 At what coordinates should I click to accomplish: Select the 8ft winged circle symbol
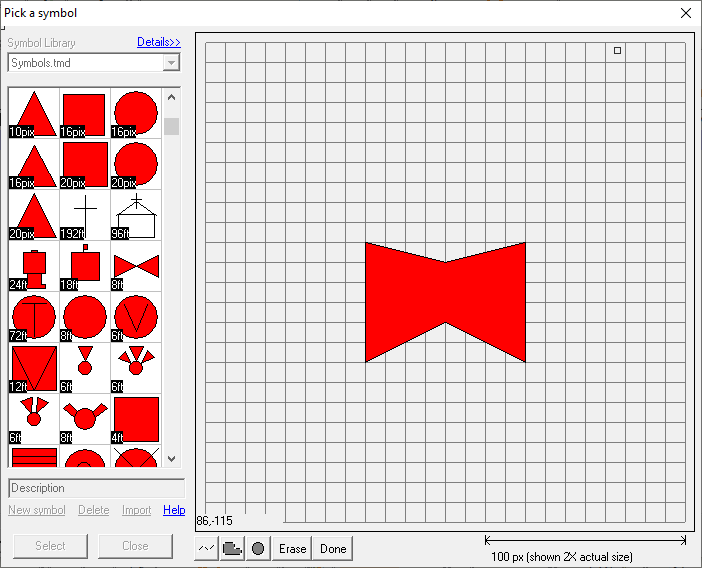point(85,419)
